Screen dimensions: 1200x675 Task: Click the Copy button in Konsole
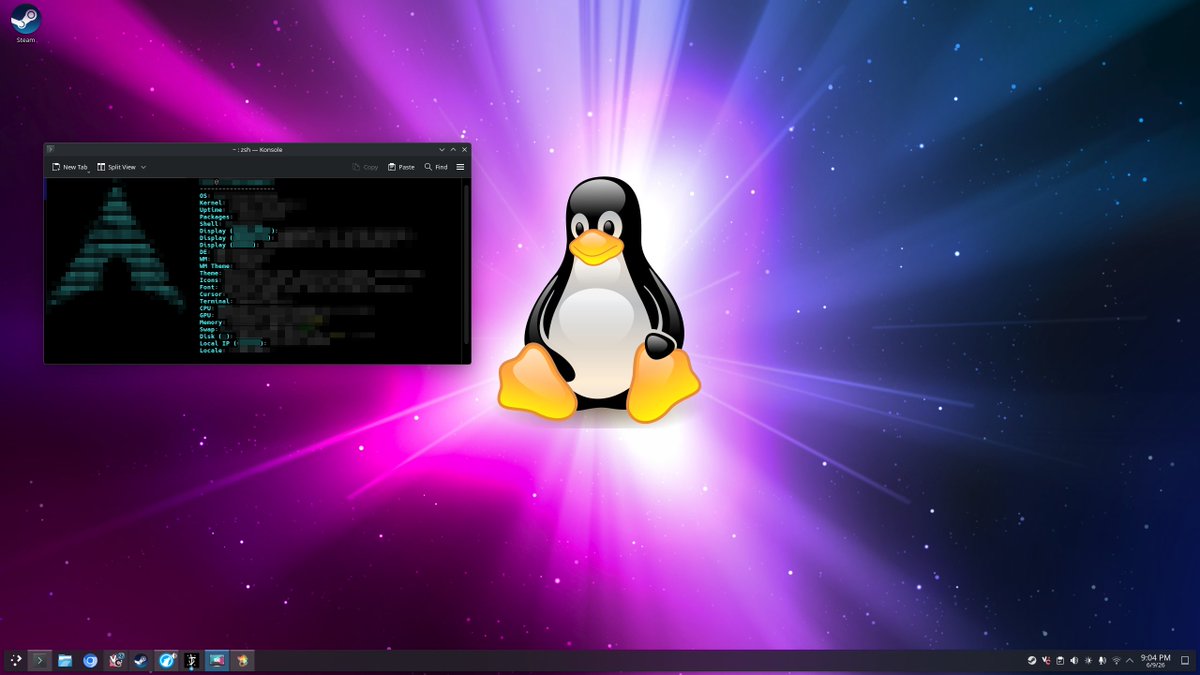tap(365, 167)
